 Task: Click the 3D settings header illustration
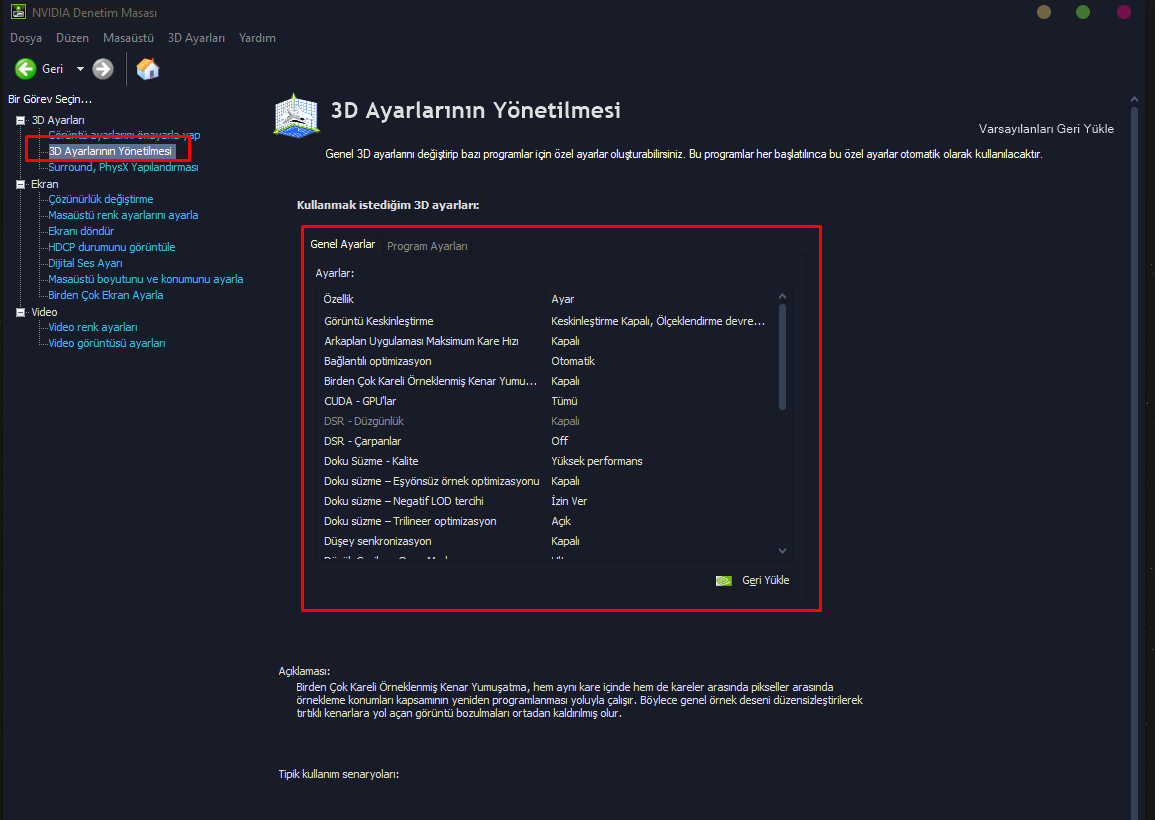click(296, 115)
